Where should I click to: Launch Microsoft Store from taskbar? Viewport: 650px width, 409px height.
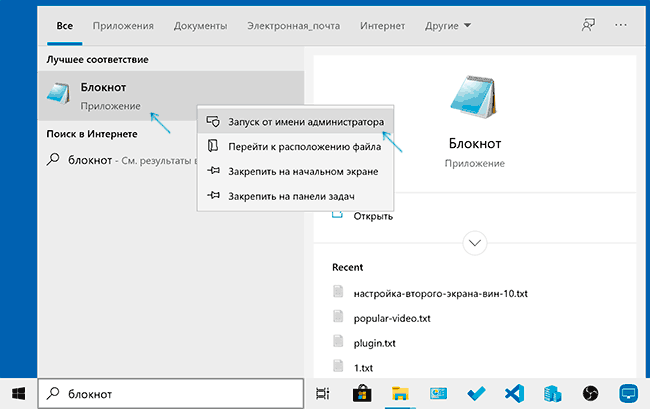361,394
